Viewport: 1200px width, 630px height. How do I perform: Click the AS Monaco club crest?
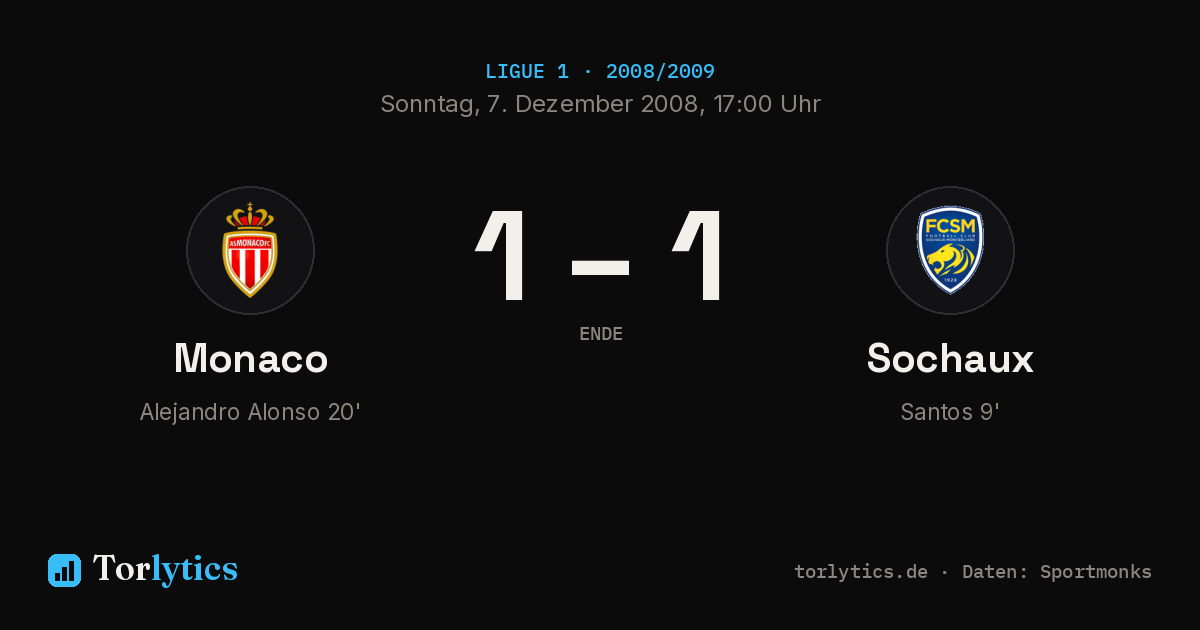(x=250, y=250)
